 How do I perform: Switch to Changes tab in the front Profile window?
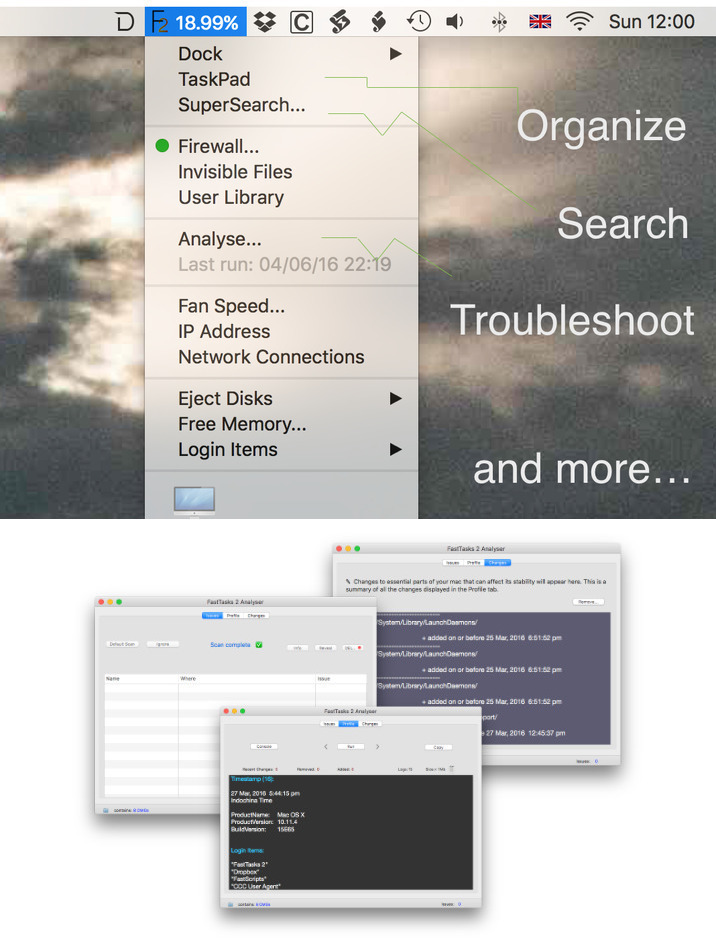pyautogui.click(x=370, y=724)
